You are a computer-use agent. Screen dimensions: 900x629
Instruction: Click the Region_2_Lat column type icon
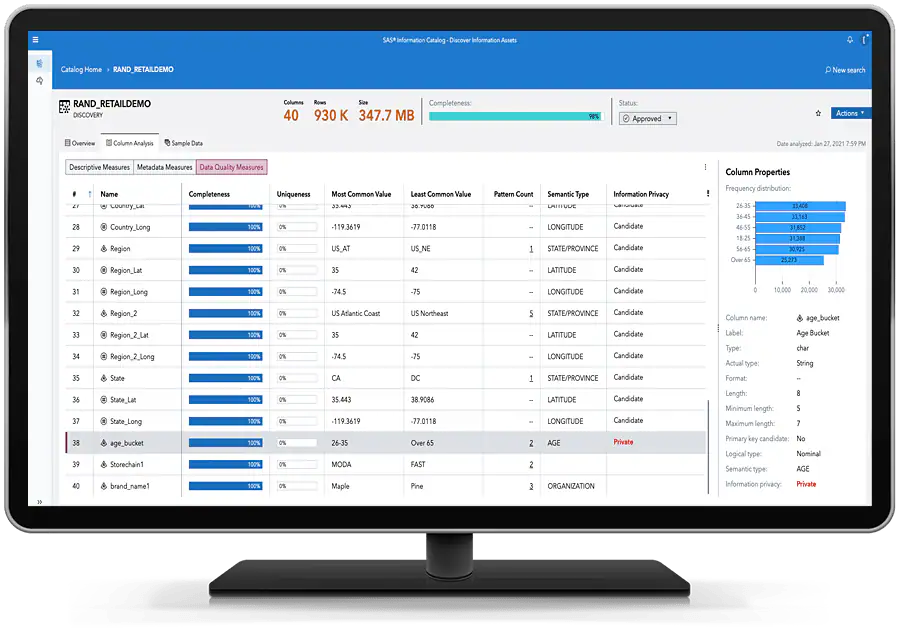click(104, 335)
